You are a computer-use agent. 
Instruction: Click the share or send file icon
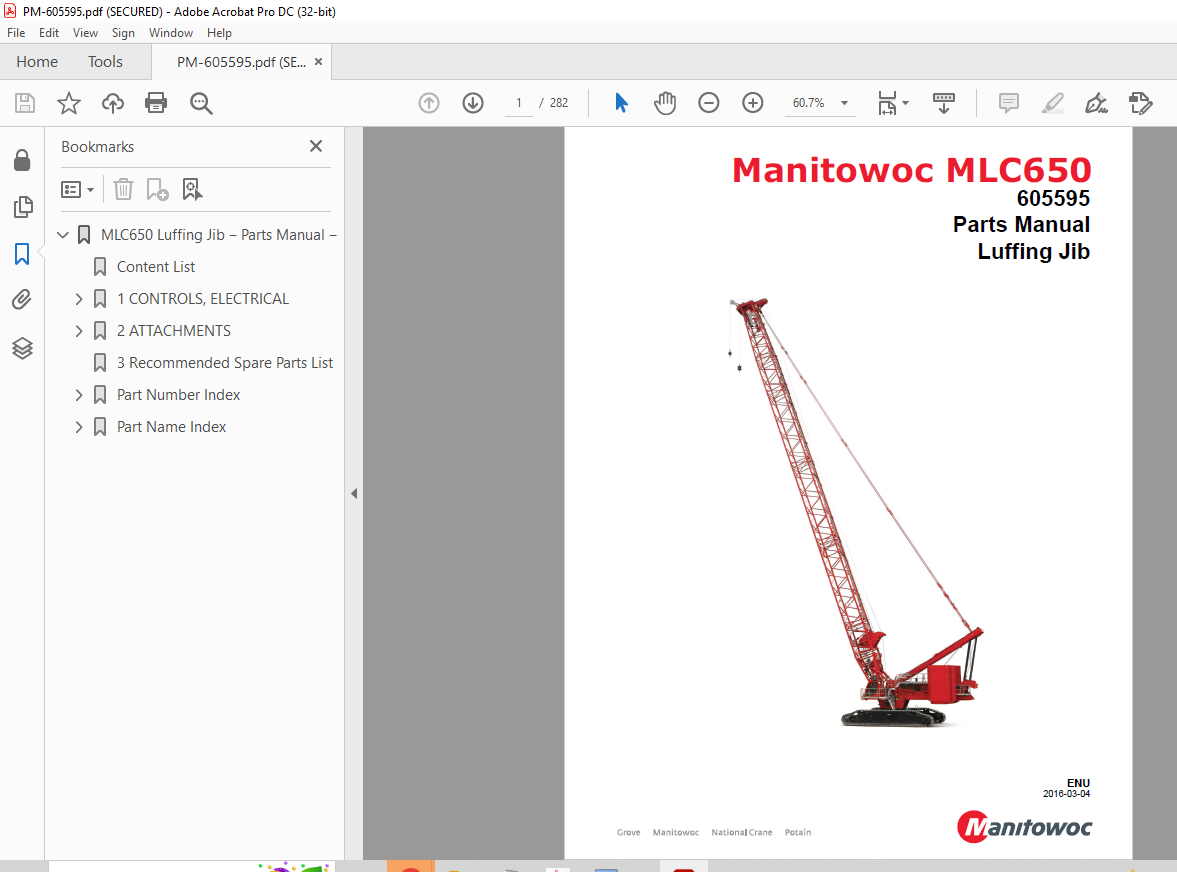[1140, 103]
